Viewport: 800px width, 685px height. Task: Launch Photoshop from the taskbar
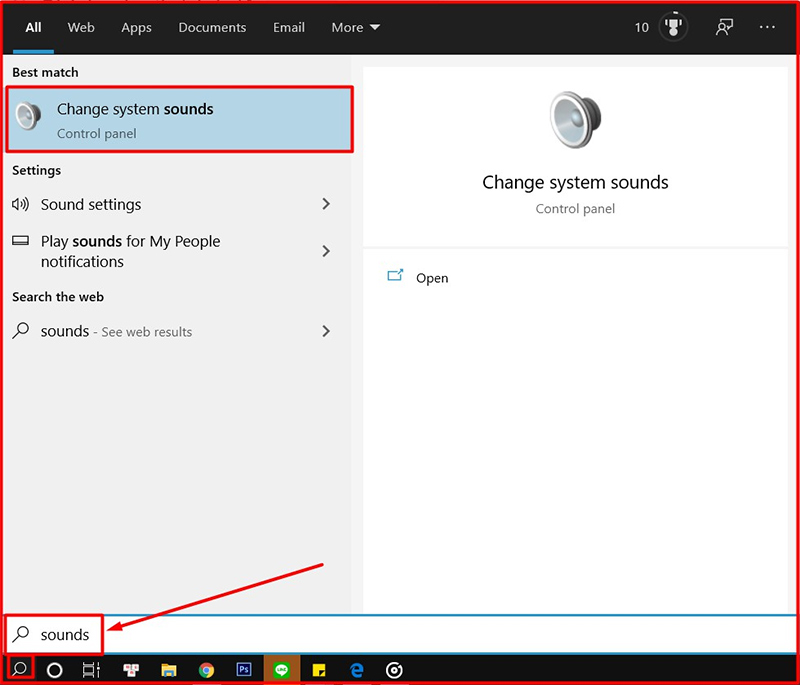click(x=243, y=670)
